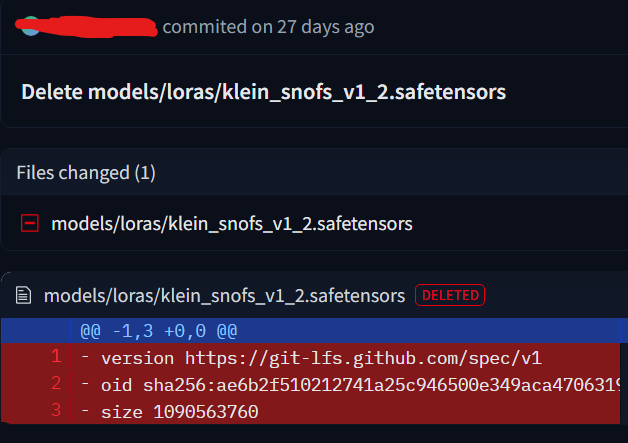Click the minus sign on size line

click(x=85, y=411)
